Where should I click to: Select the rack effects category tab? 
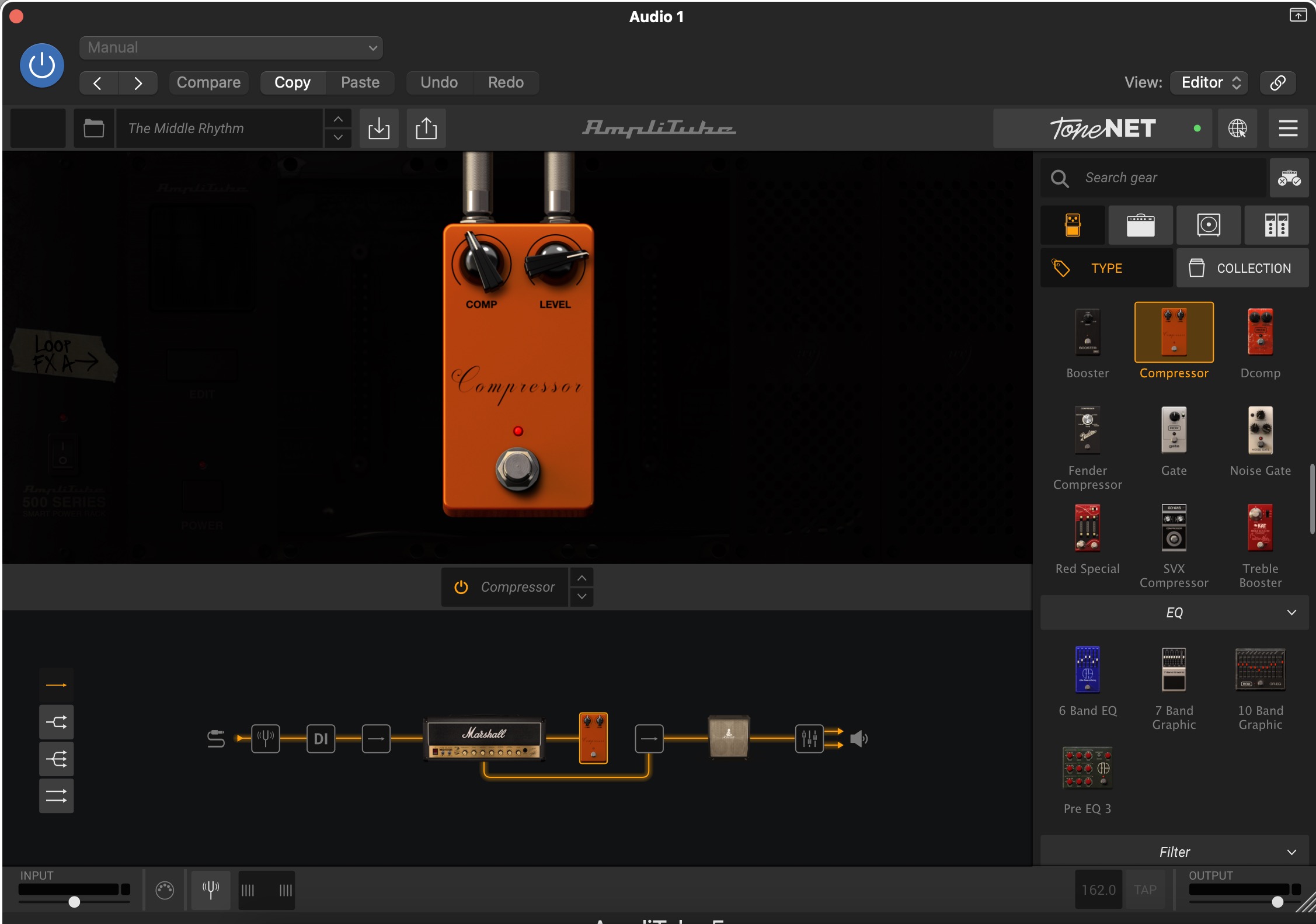click(x=1276, y=225)
